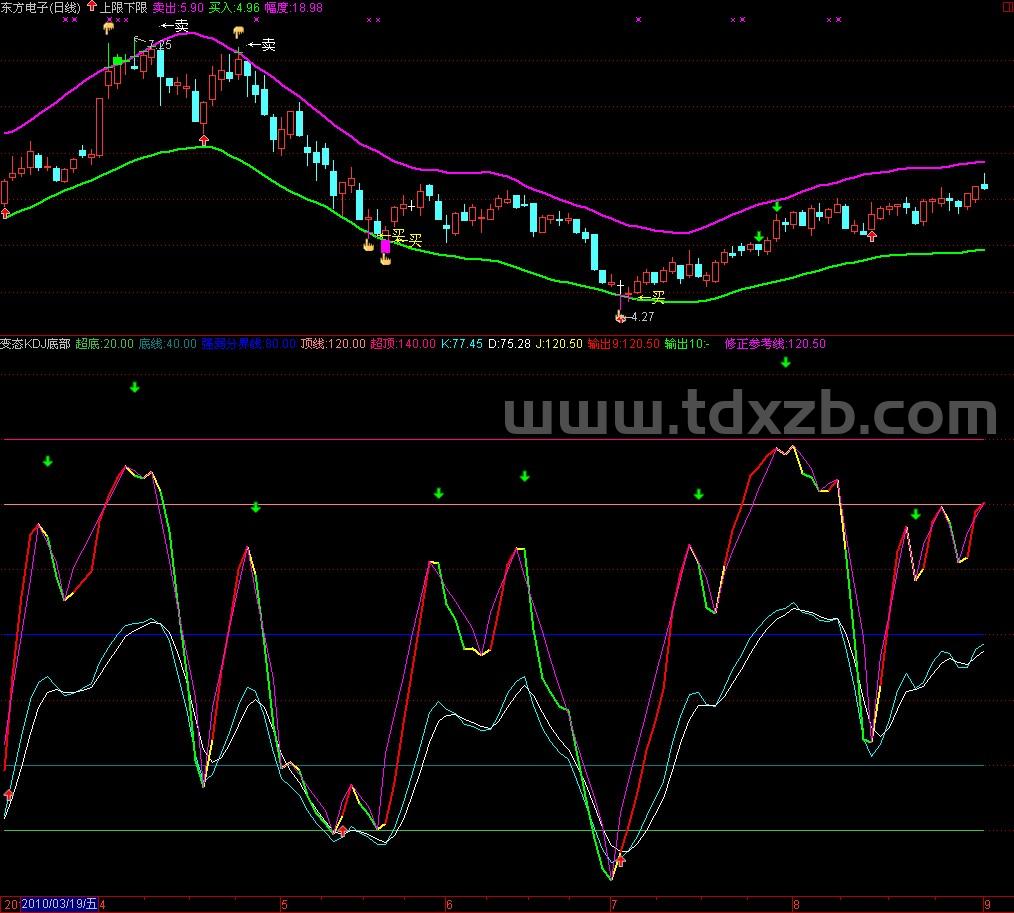Viewport: 1014px width, 913px height.
Task: Click the red up arrow at the chart's left edge
Action: point(5,212)
